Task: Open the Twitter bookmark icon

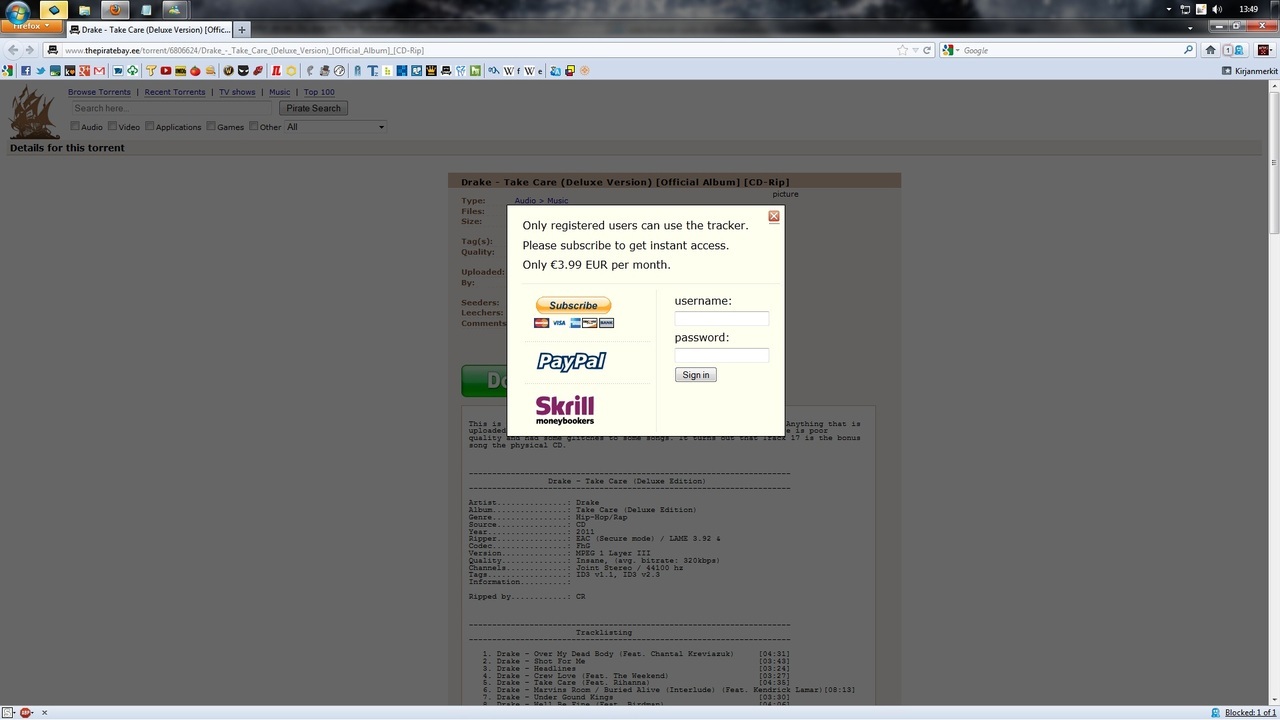Action: pyautogui.click(x=41, y=71)
